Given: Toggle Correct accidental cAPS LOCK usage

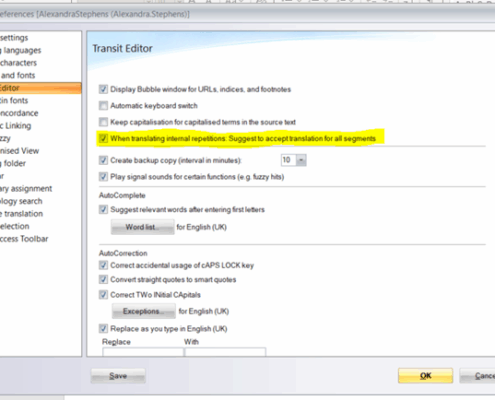Looking at the screenshot, I should point(103,265).
